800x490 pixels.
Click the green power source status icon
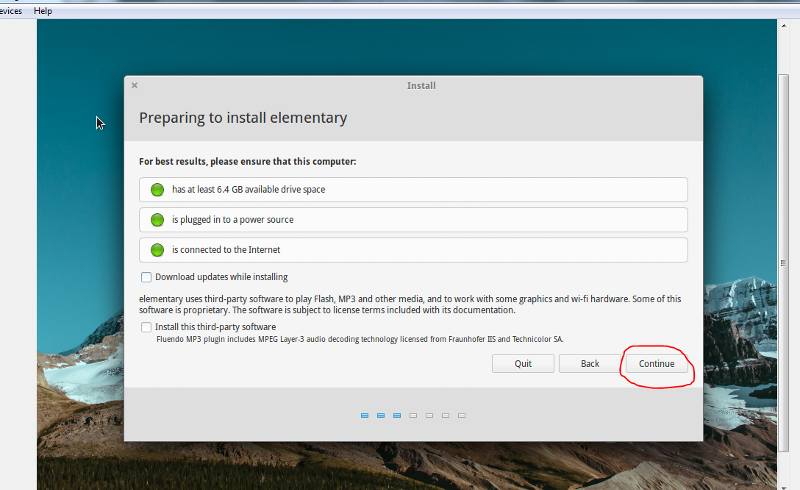[157, 219]
